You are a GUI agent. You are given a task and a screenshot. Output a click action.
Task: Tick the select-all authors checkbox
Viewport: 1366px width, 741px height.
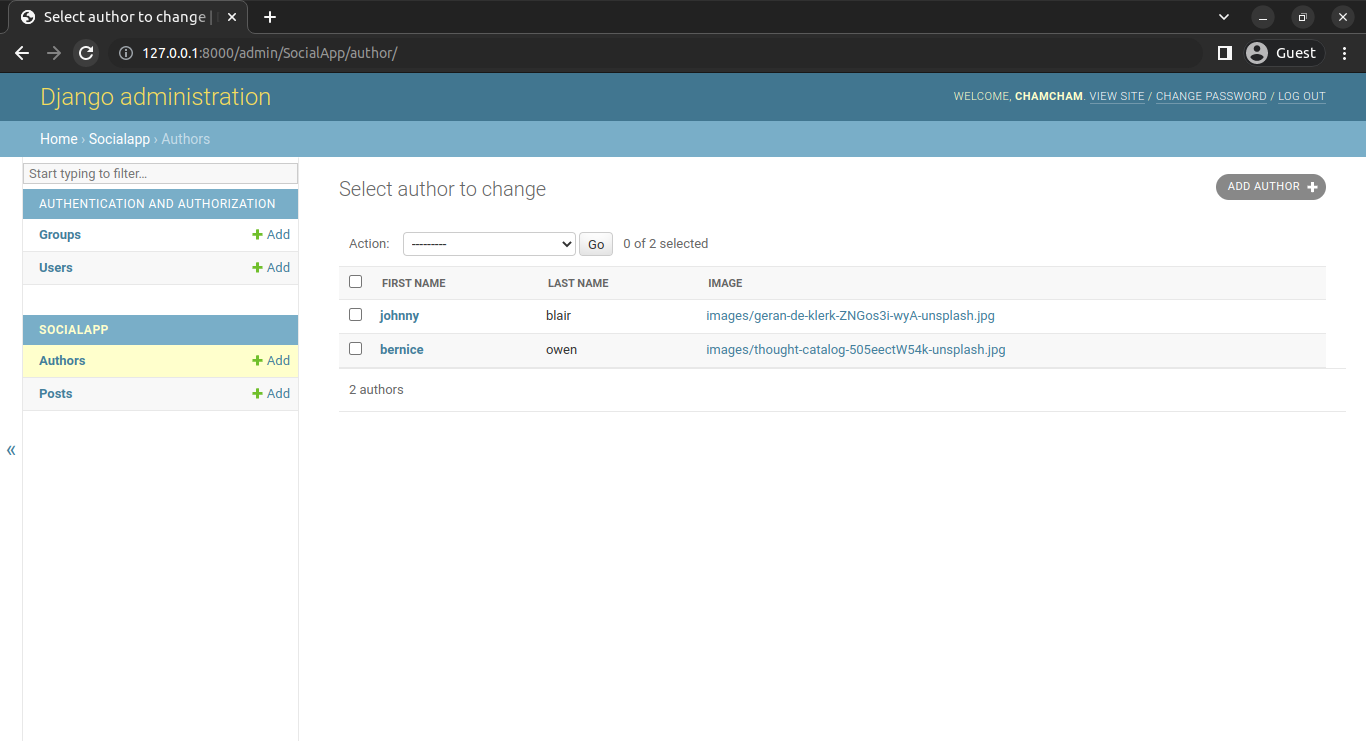coord(355,282)
